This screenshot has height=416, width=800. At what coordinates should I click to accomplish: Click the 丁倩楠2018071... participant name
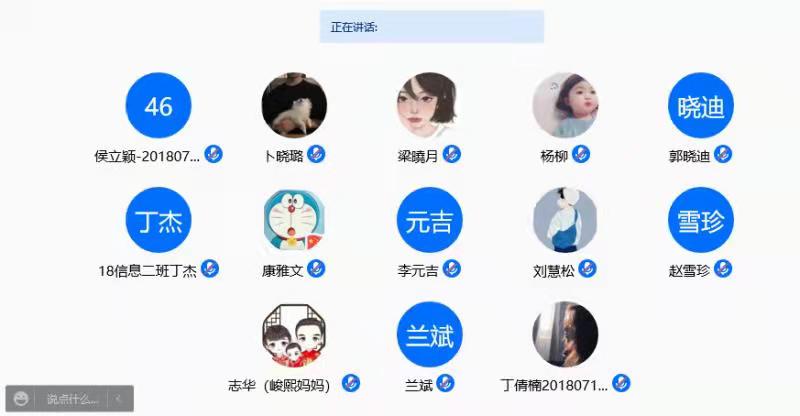555,385
